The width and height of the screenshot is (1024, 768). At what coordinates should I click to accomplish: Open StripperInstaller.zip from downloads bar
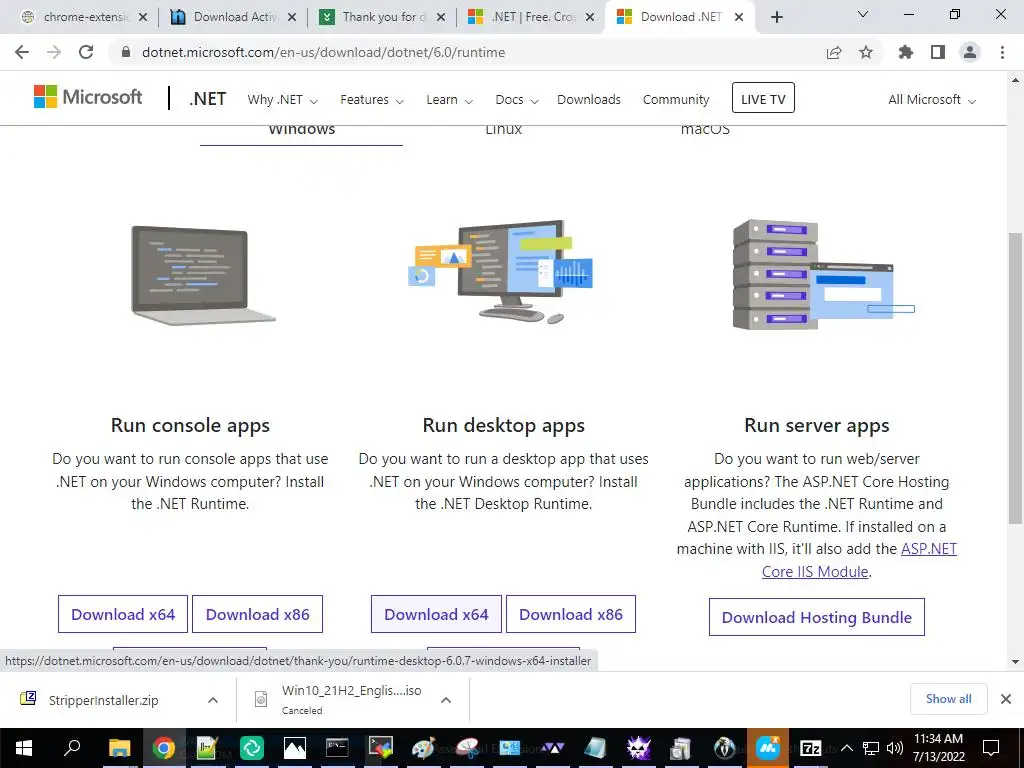tap(103, 700)
